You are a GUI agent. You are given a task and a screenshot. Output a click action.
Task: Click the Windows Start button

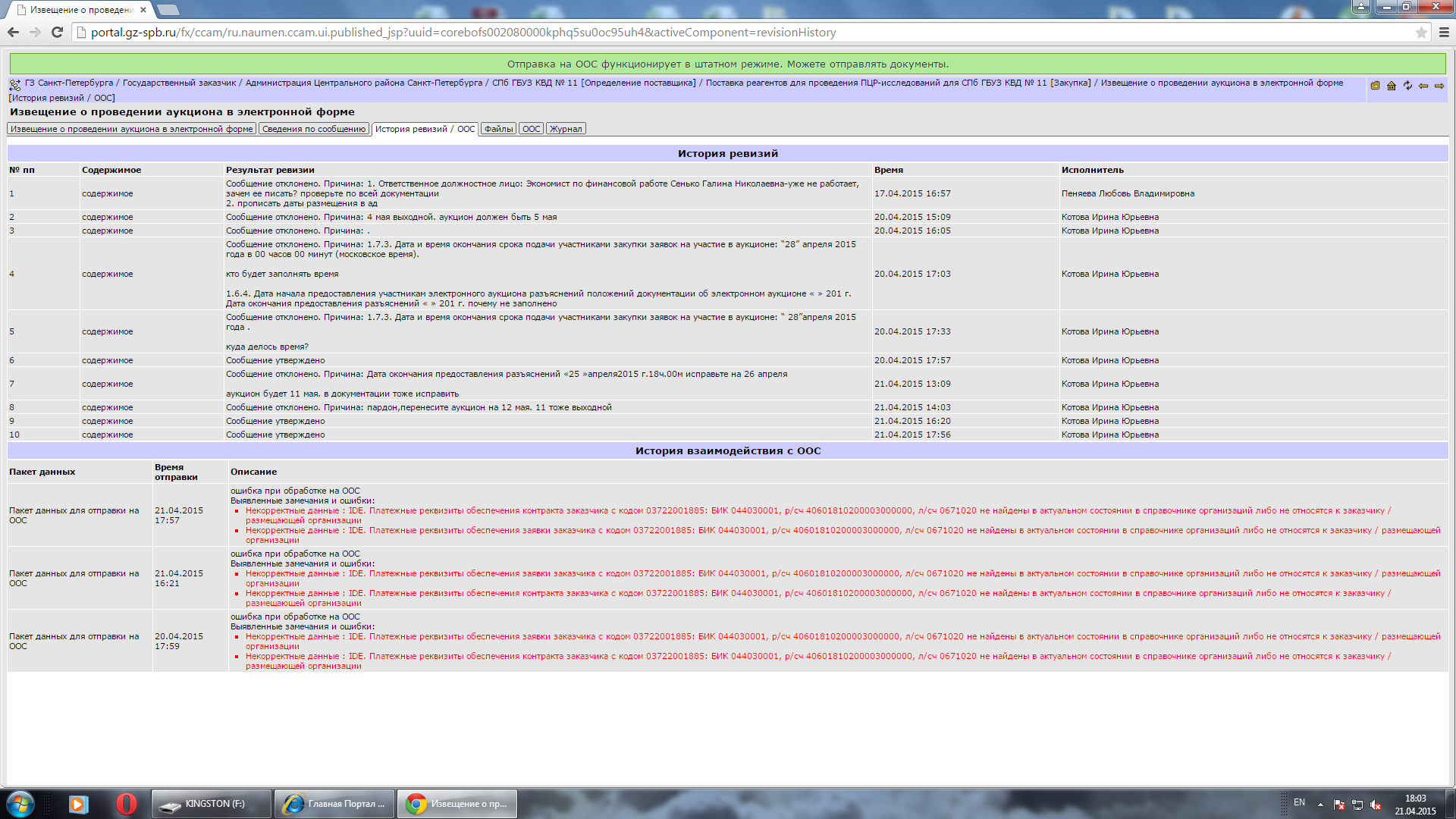pyautogui.click(x=20, y=803)
